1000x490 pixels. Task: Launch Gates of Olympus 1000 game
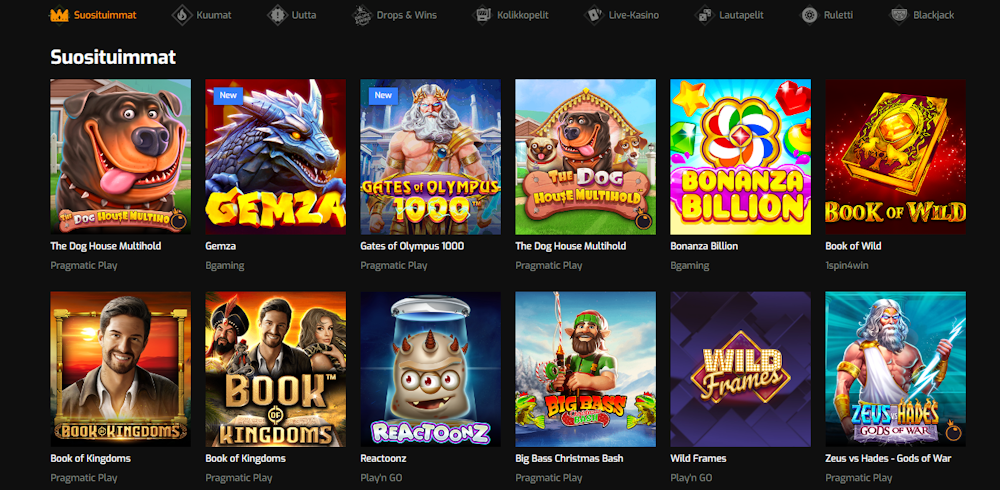pyautogui.click(x=430, y=156)
